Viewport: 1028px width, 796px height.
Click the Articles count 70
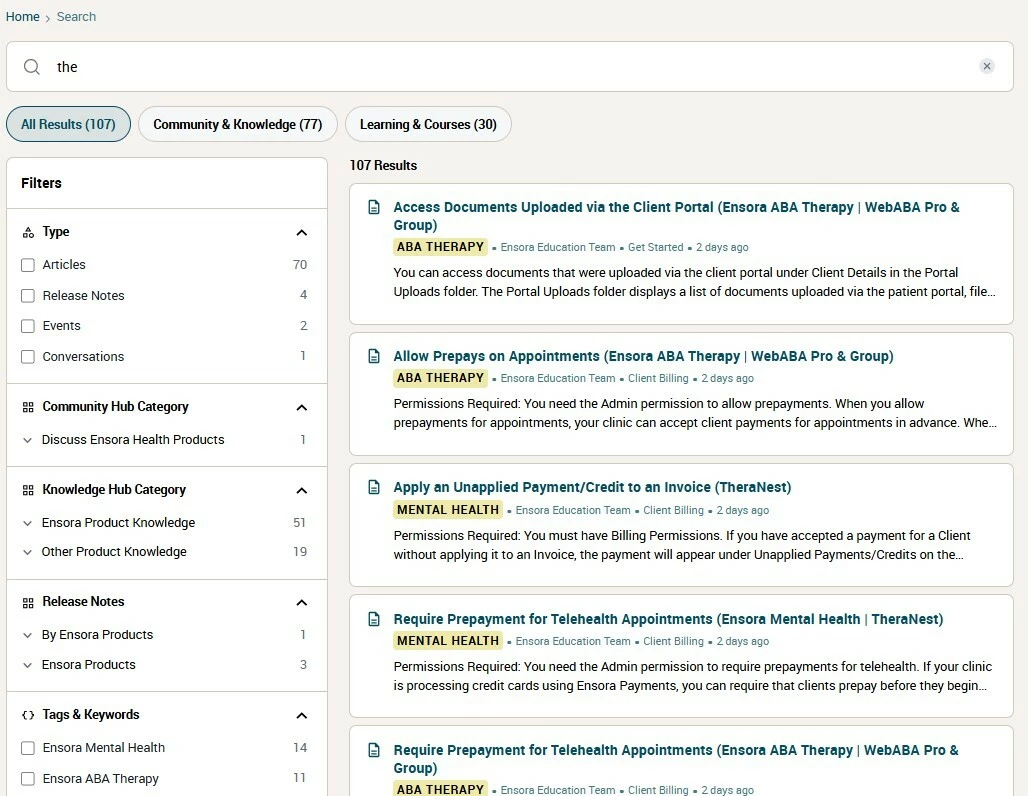pyautogui.click(x=300, y=265)
